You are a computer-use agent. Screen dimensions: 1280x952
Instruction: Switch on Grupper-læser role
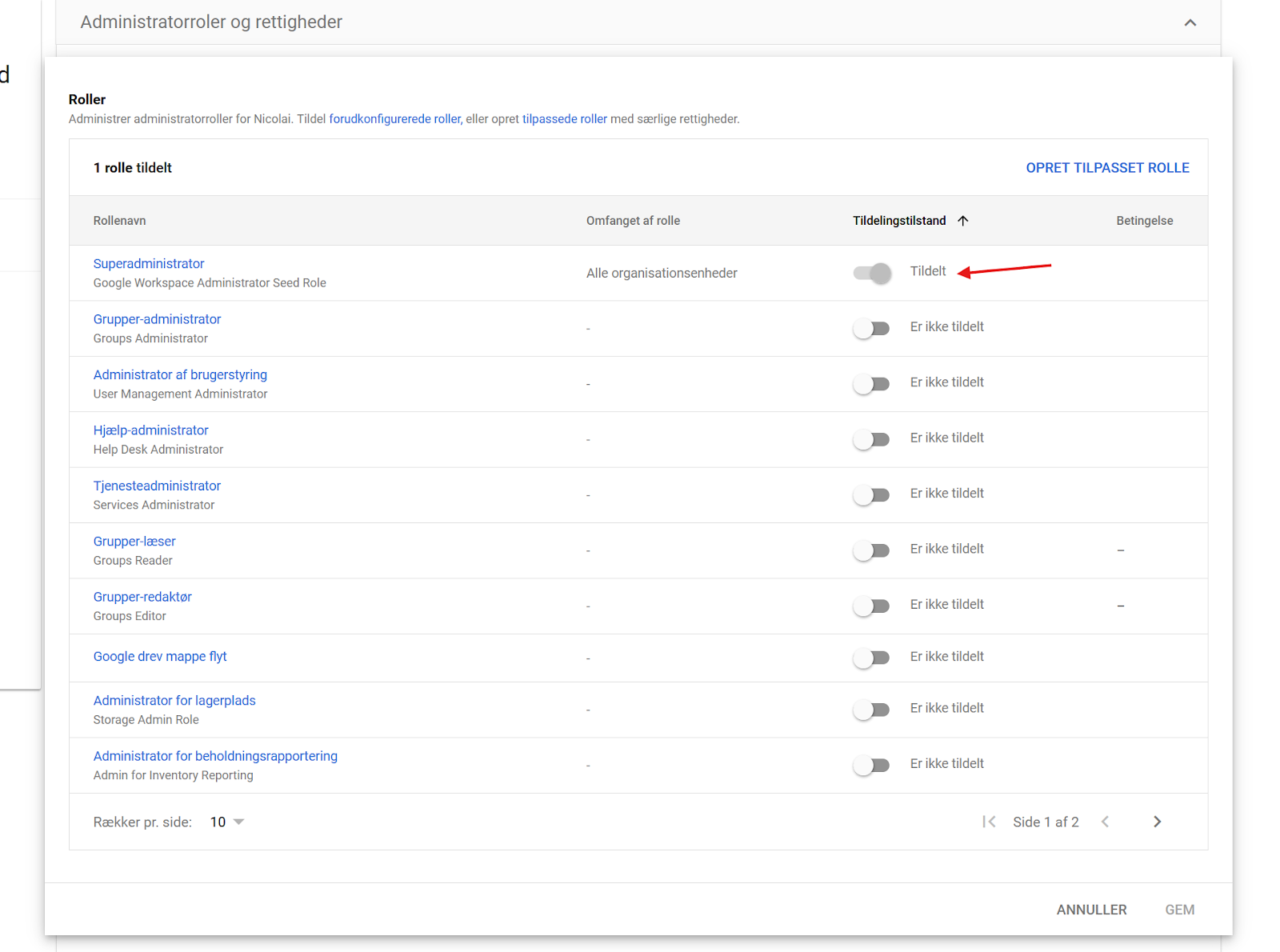coord(871,550)
